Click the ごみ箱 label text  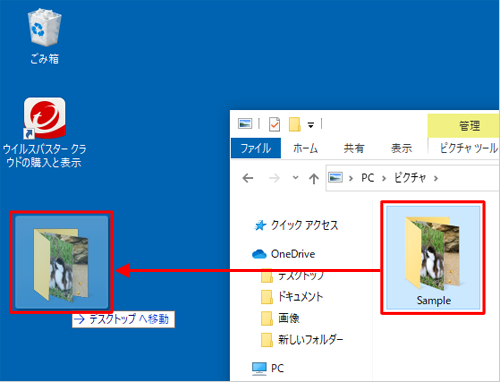point(44,59)
